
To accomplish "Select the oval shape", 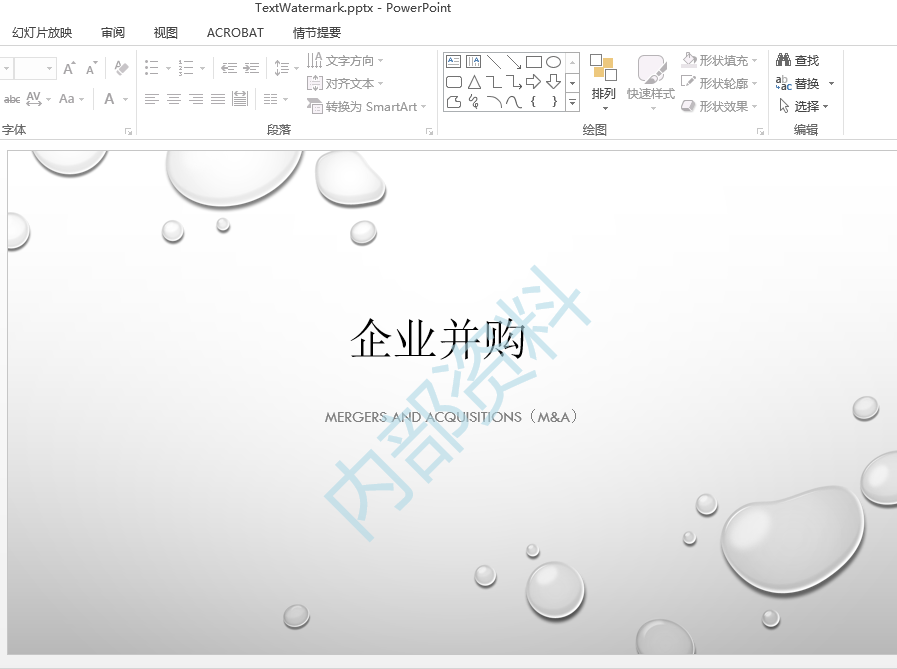I will pyautogui.click(x=553, y=62).
